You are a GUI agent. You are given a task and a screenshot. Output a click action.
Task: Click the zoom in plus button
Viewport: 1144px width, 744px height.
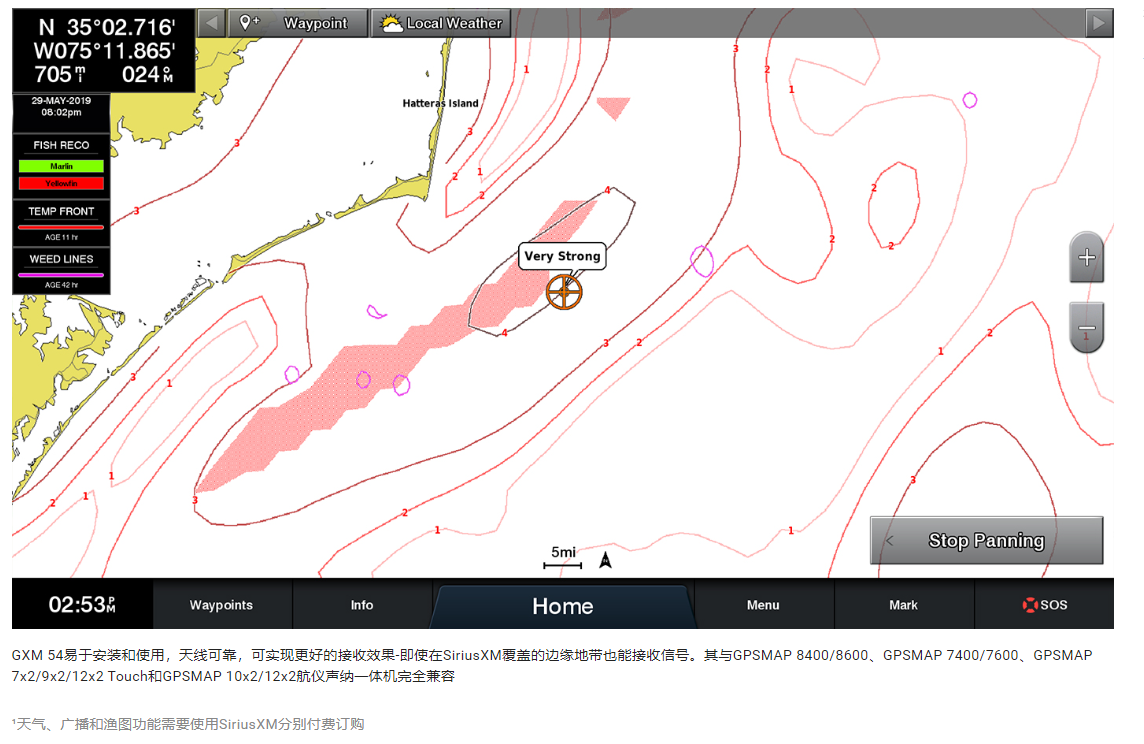click(x=1087, y=258)
